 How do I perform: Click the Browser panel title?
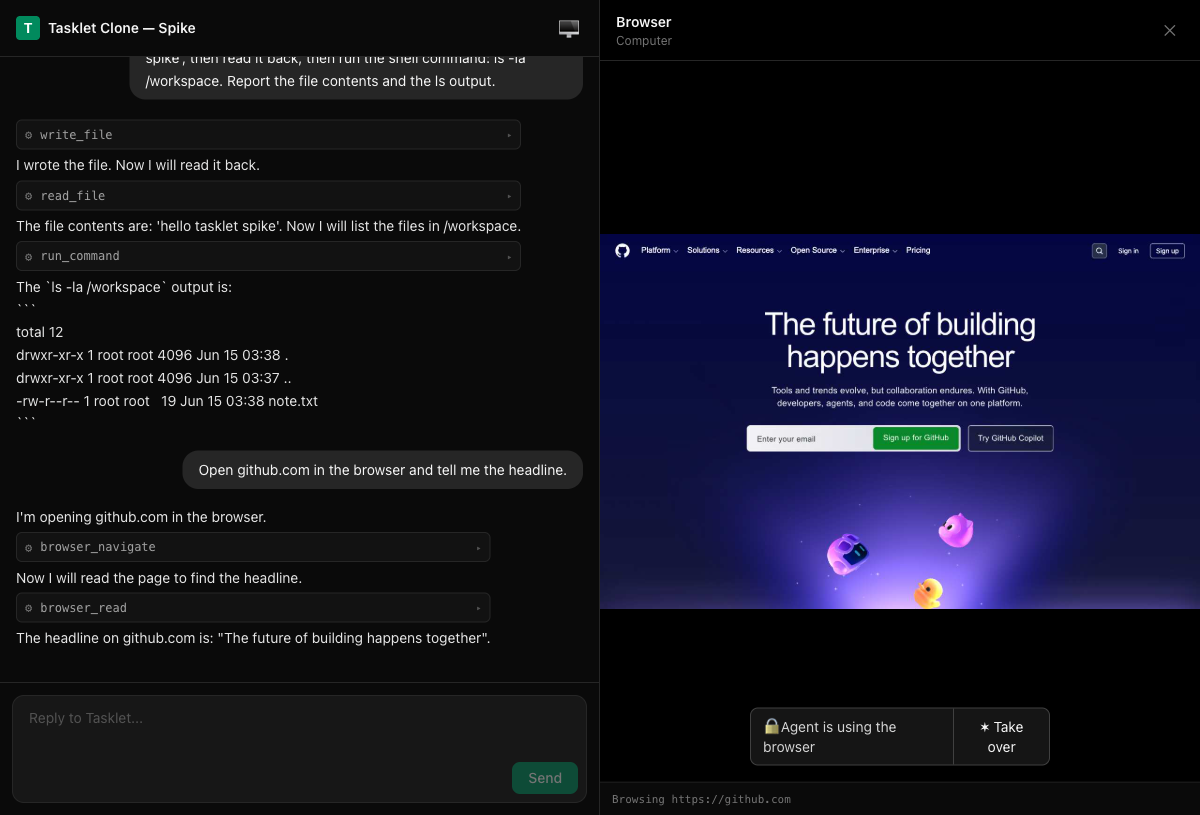coord(644,22)
